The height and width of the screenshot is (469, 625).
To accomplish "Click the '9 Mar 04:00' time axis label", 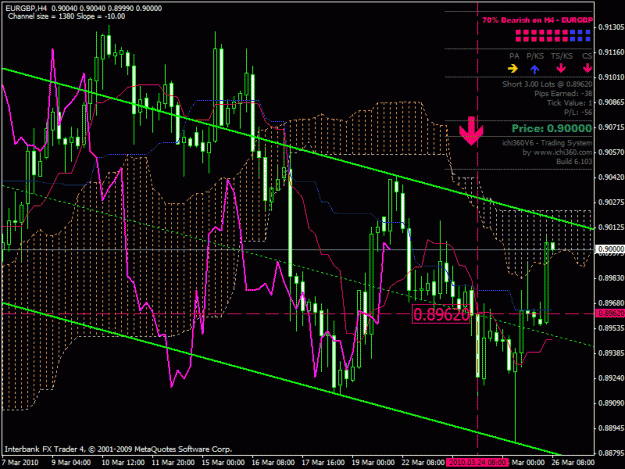I will click(71, 462).
